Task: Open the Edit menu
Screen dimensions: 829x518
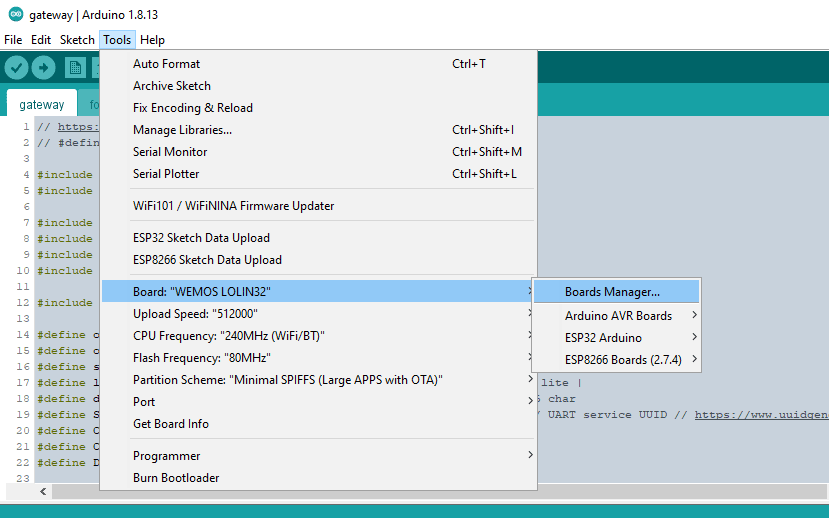Action: pyautogui.click(x=41, y=40)
